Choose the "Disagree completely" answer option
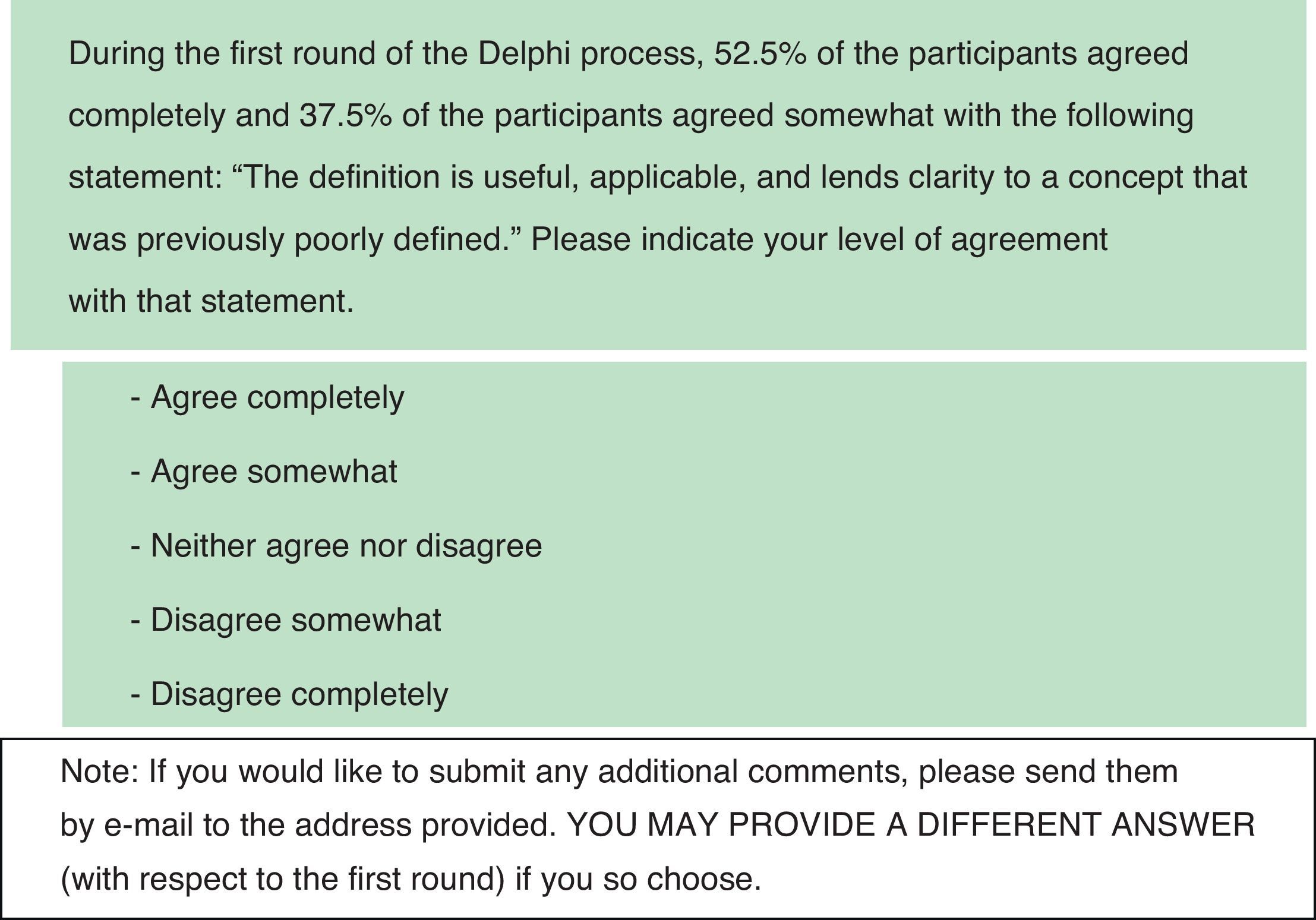Screen dimensions: 1316x920 [x=299, y=694]
